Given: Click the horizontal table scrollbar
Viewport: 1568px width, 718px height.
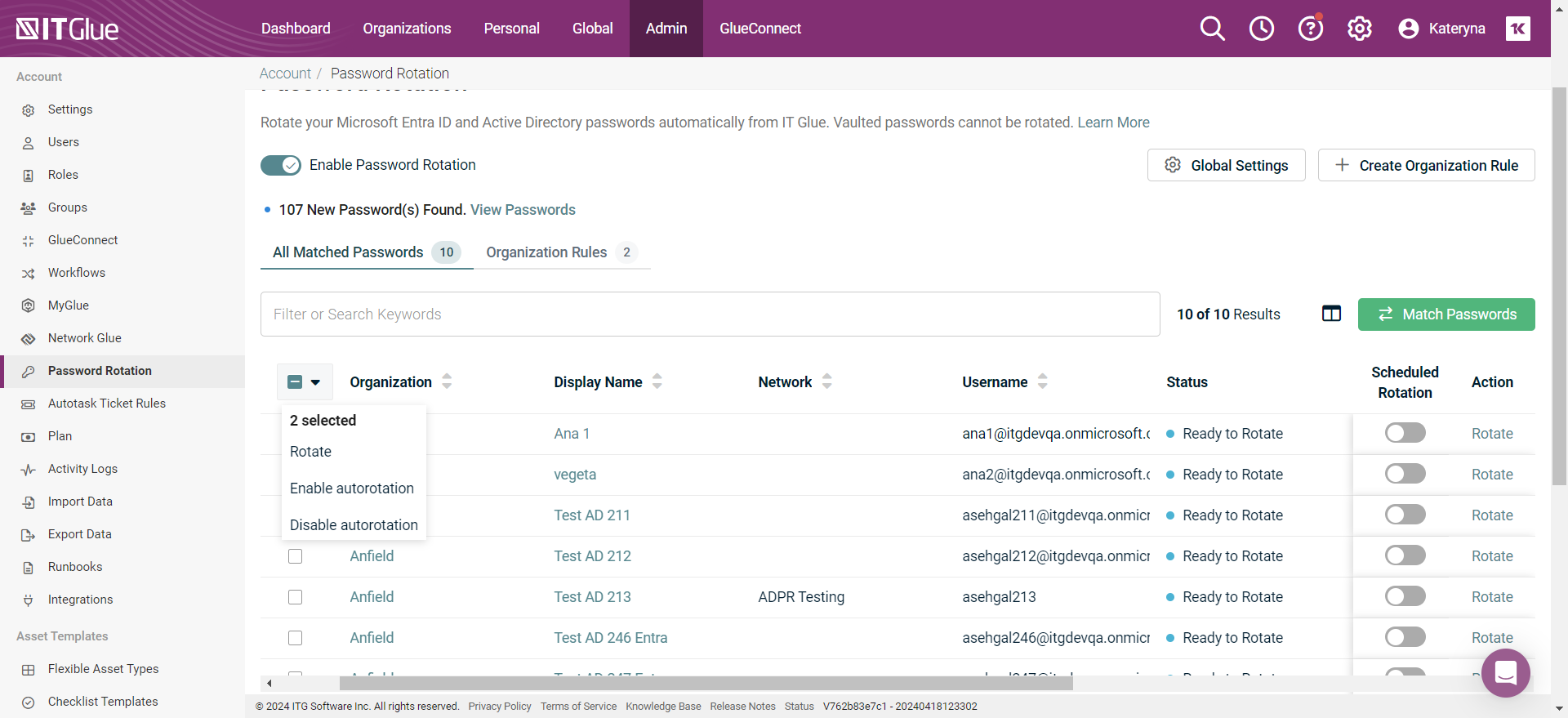Looking at the screenshot, I should click(x=706, y=683).
